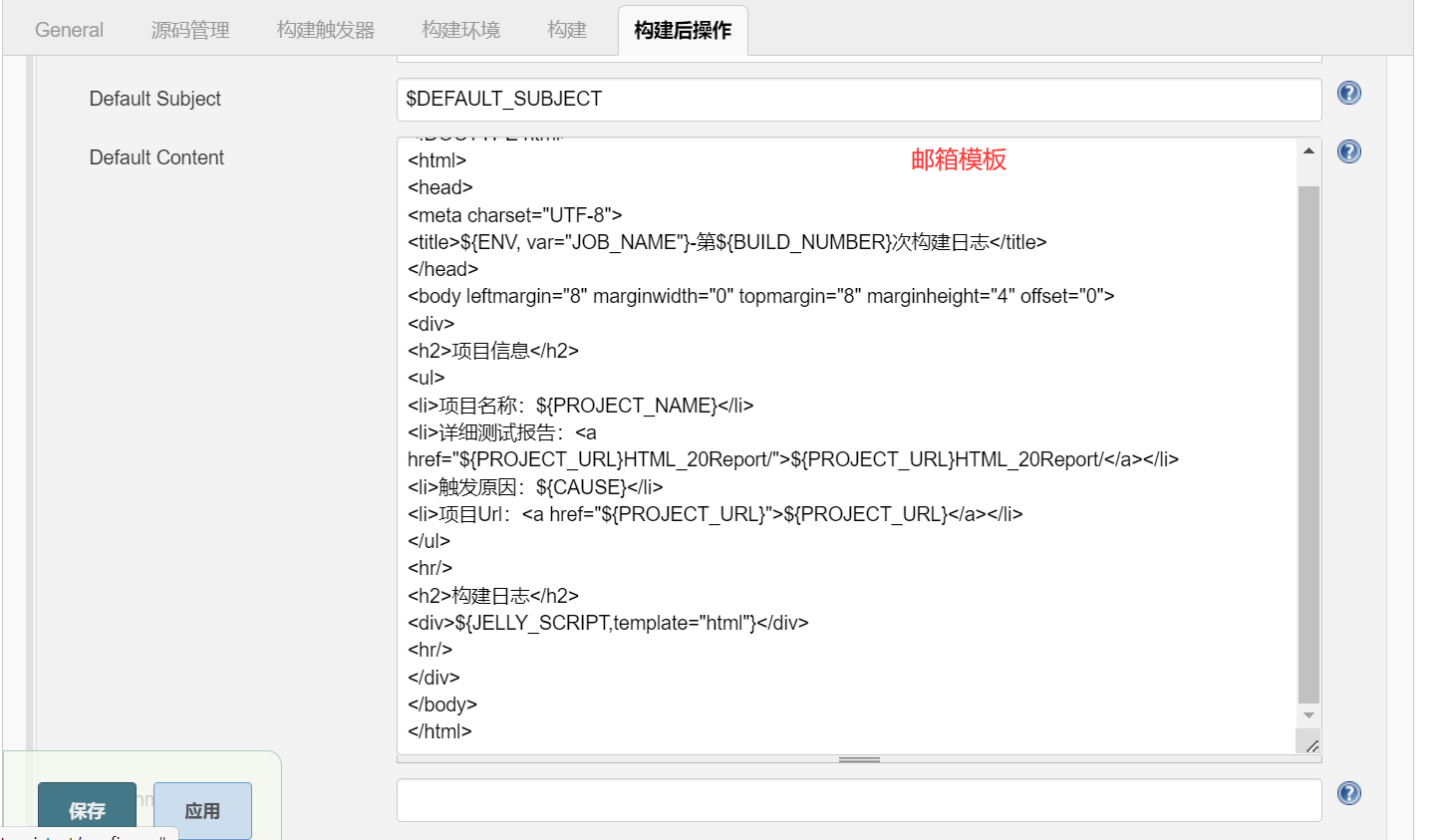The height and width of the screenshot is (840, 1440).
Task: Go to the 构建环境 tab
Action: point(460,30)
